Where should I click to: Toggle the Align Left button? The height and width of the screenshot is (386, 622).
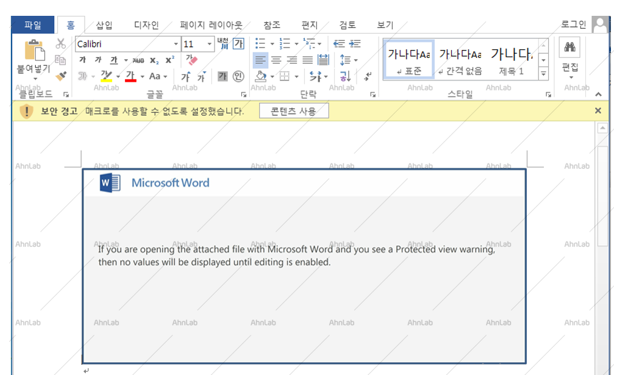click(x=261, y=60)
